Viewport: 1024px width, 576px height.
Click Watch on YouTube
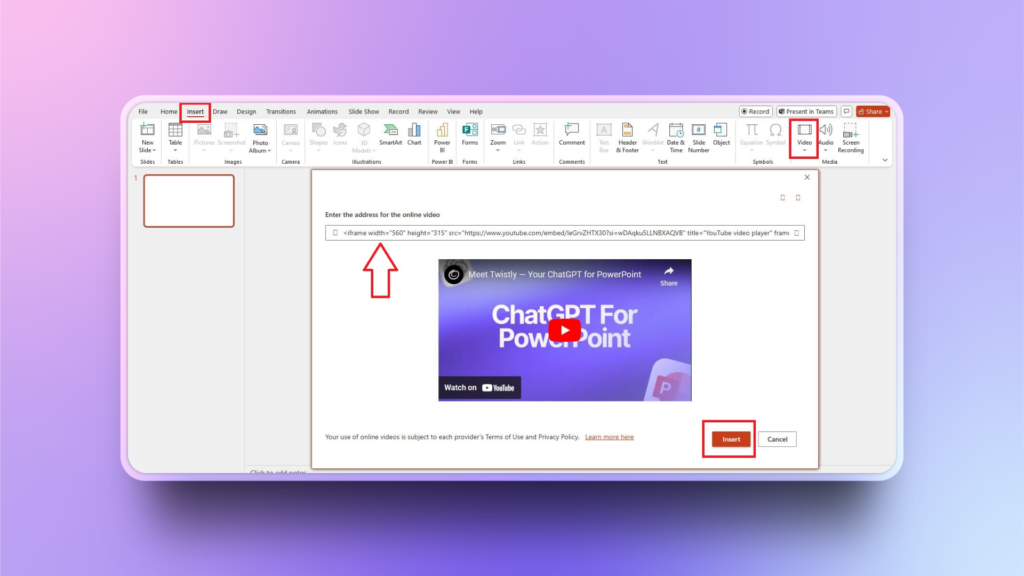(x=479, y=388)
